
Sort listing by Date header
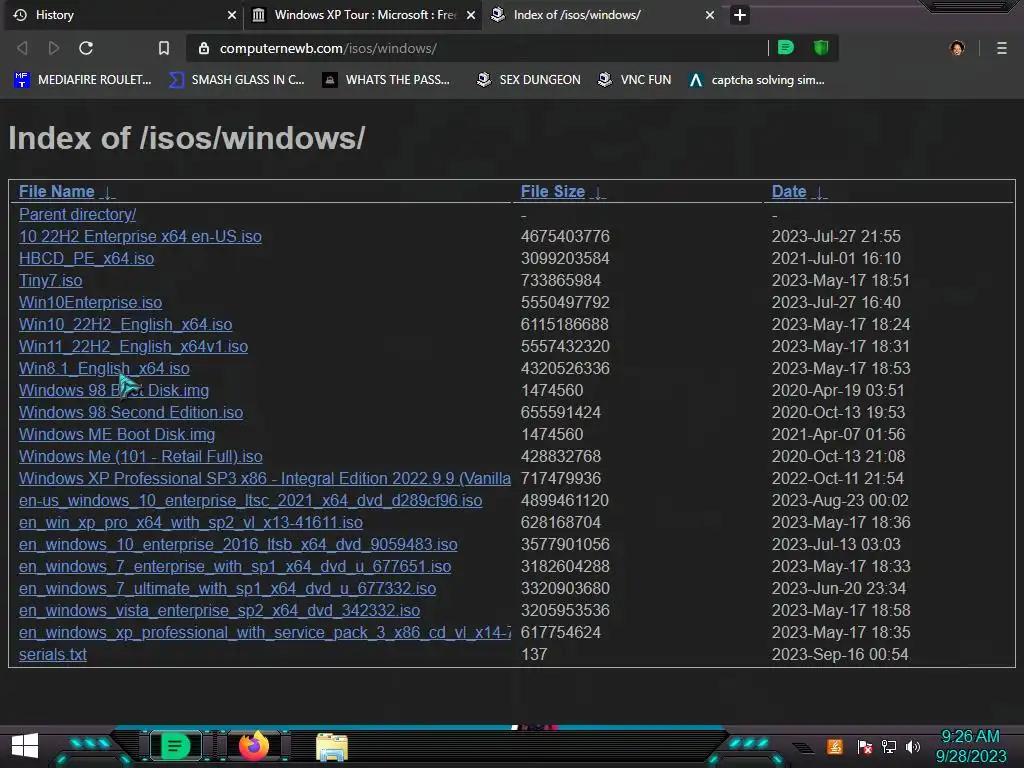[x=789, y=191]
